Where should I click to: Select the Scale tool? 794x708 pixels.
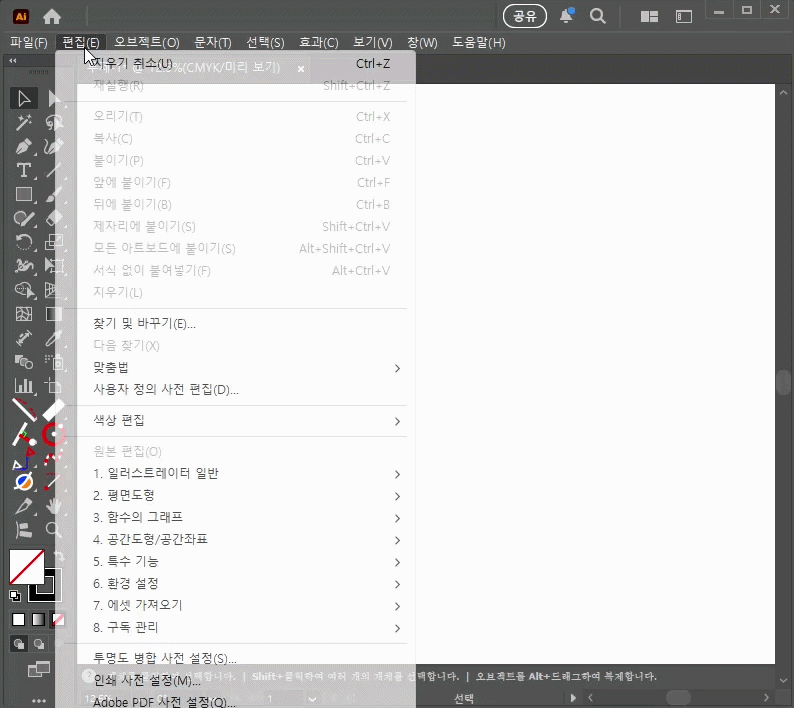click(53, 242)
